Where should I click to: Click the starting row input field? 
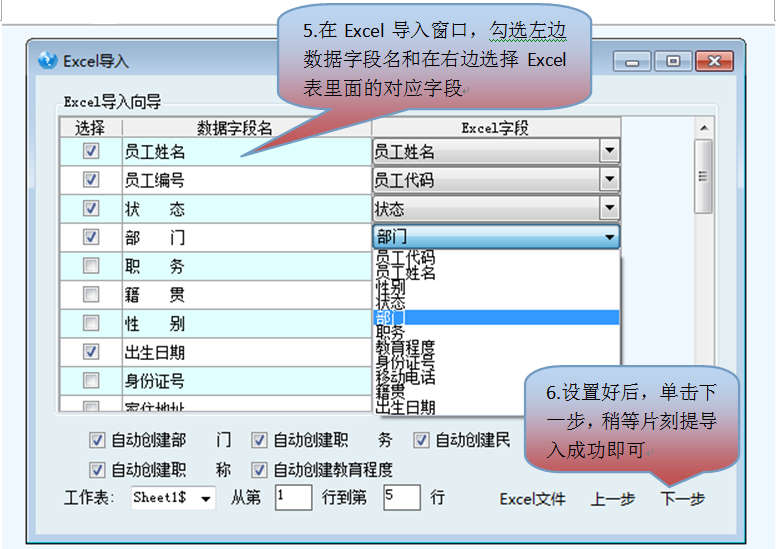293,497
